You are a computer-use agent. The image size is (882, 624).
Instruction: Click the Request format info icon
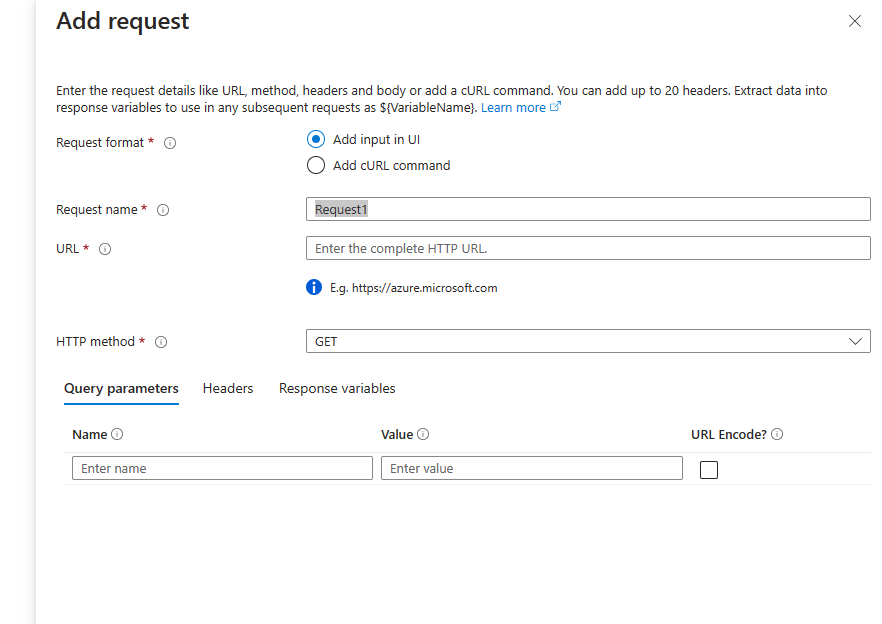tap(170, 143)
